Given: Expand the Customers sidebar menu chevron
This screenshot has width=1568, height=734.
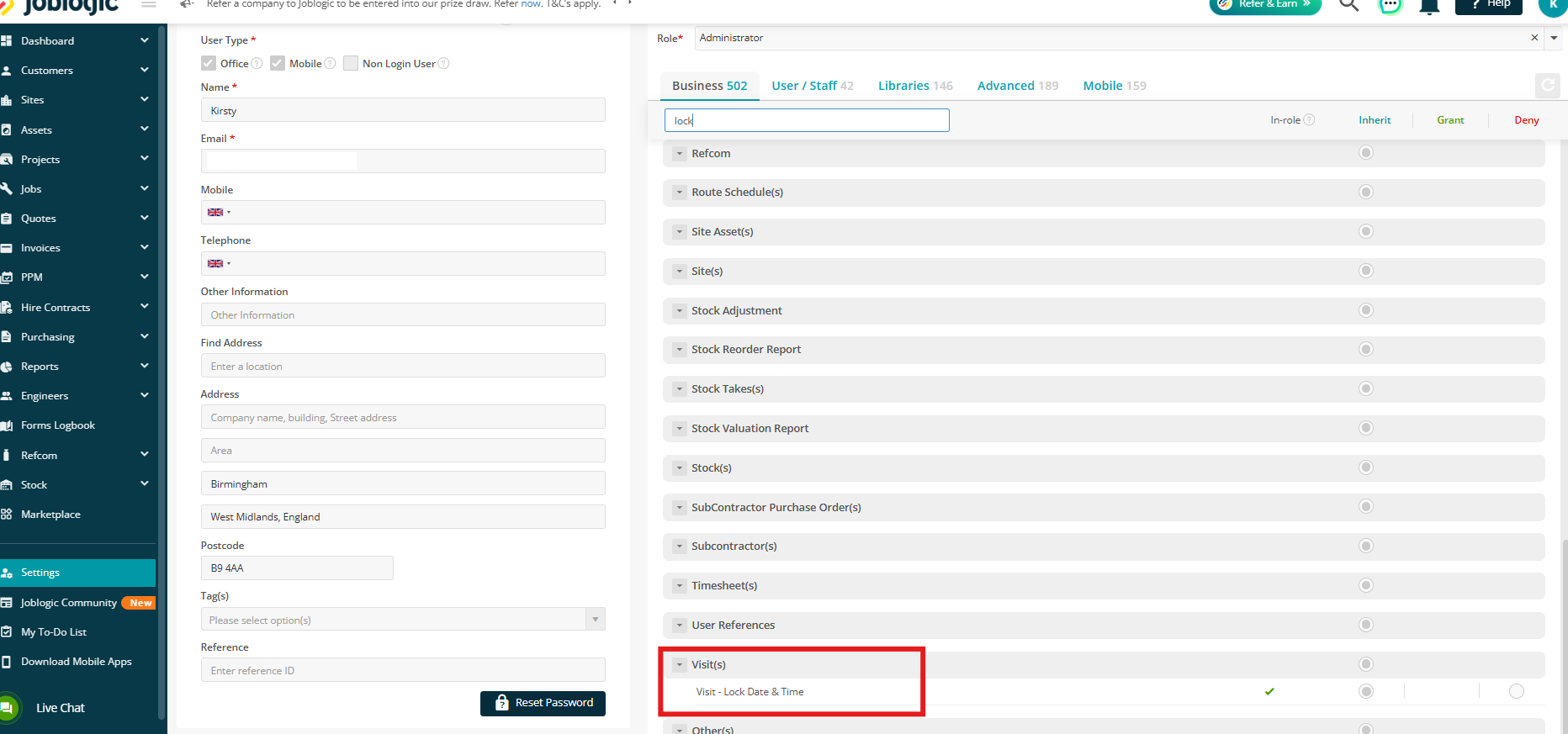Looking at the screenshot, I should [x=145, y=70].
